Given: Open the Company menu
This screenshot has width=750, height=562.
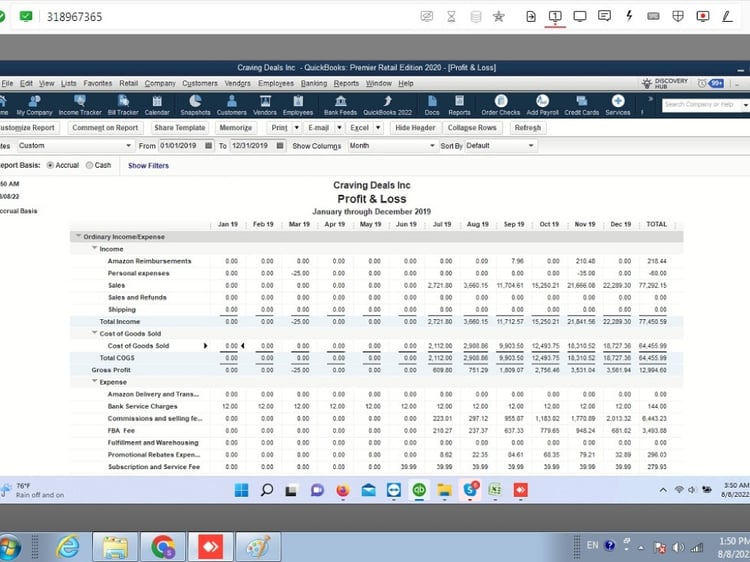Looking at the screenshot, I should [160, 83].
